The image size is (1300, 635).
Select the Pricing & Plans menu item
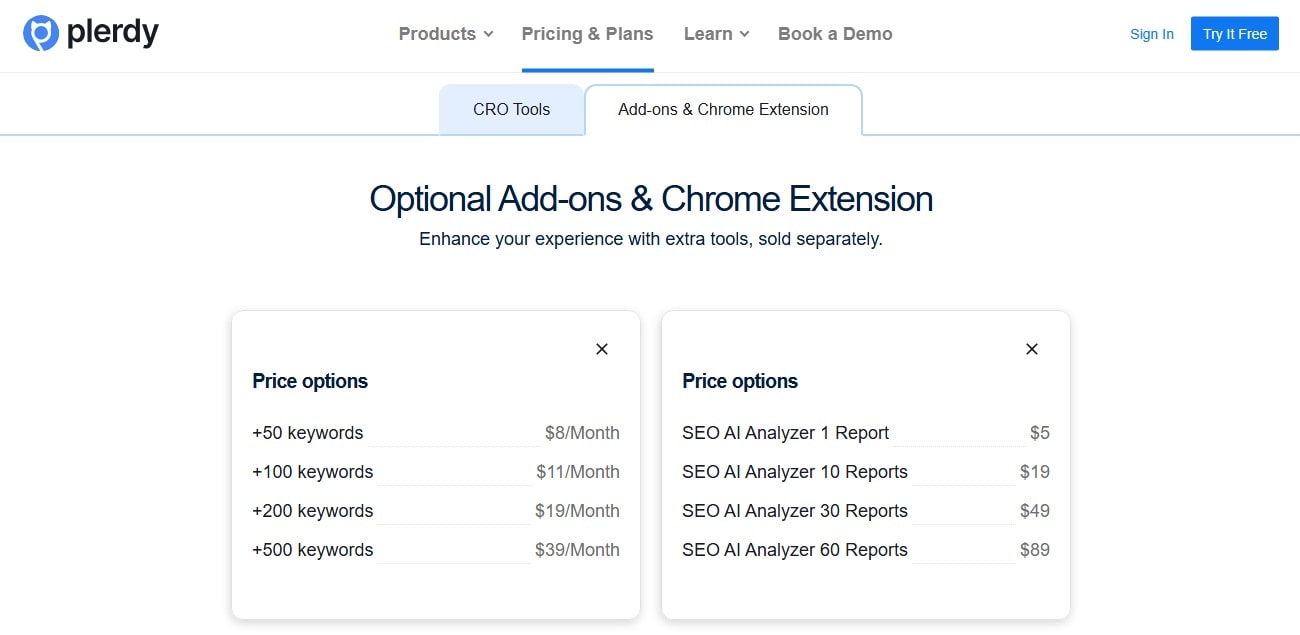click(x=587, y=33)
